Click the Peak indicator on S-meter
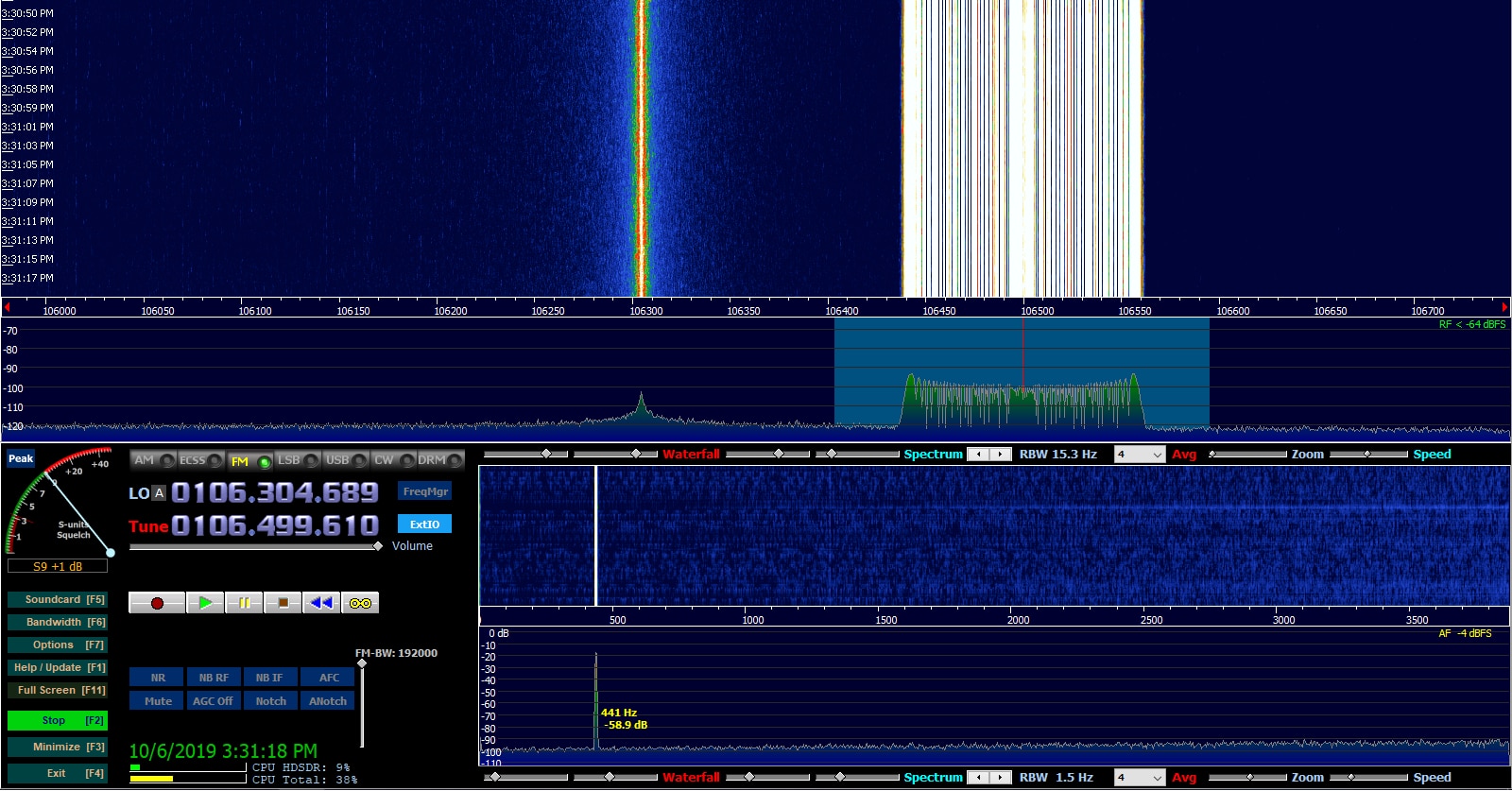1512x791 pixels. [21, 459]
